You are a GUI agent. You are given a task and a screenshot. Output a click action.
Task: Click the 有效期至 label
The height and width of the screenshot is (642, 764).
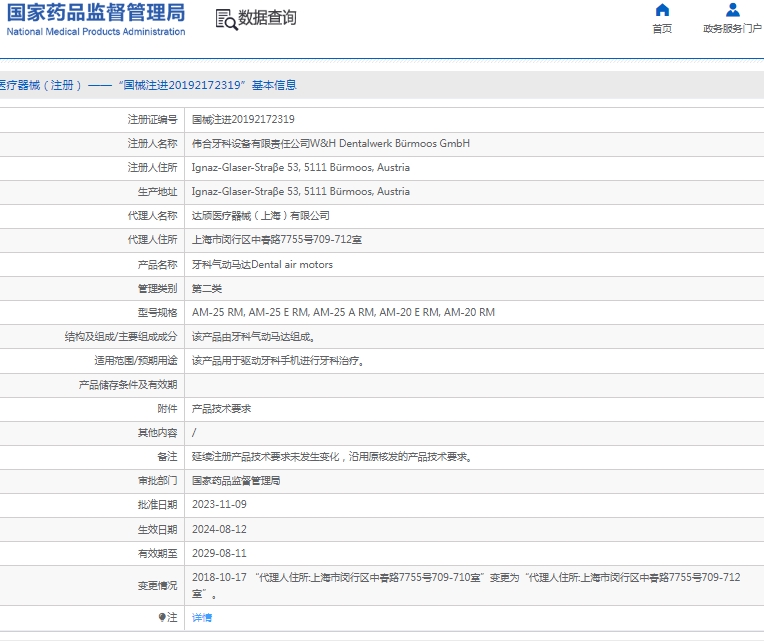[x=157, y=554]
